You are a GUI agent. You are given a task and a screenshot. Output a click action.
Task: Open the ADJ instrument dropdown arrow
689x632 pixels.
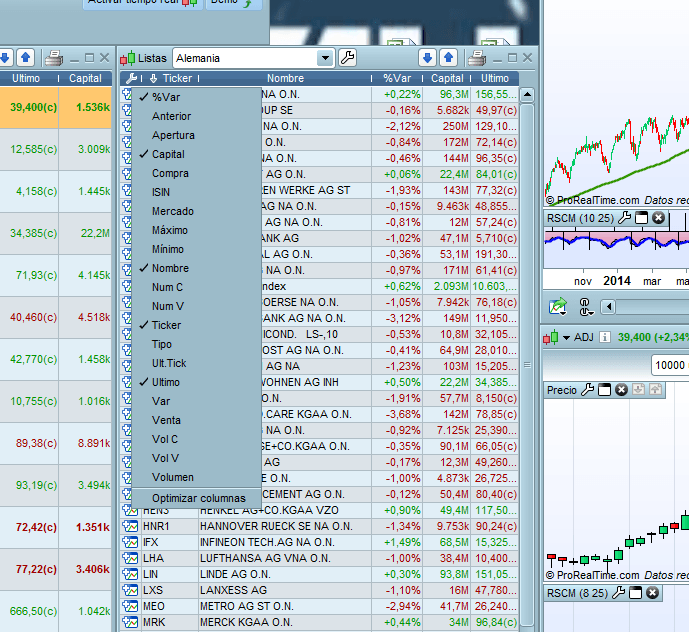click(566, 338)
